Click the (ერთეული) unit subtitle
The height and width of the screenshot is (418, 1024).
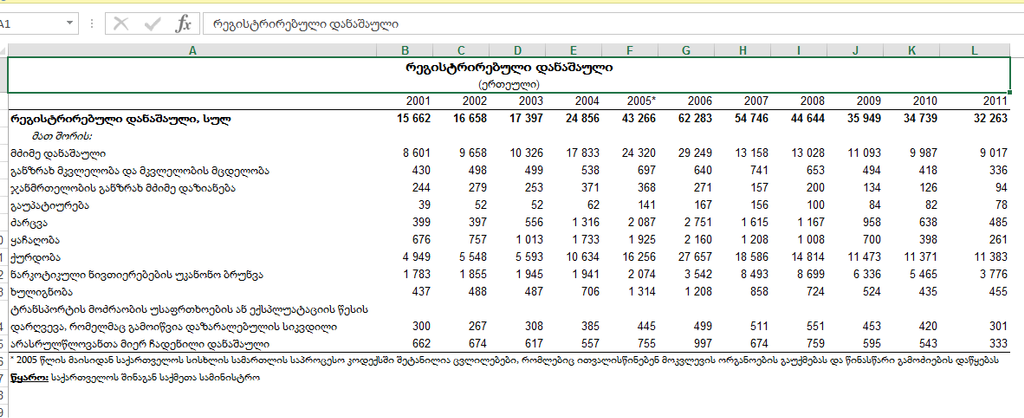[x=509, y=84]
